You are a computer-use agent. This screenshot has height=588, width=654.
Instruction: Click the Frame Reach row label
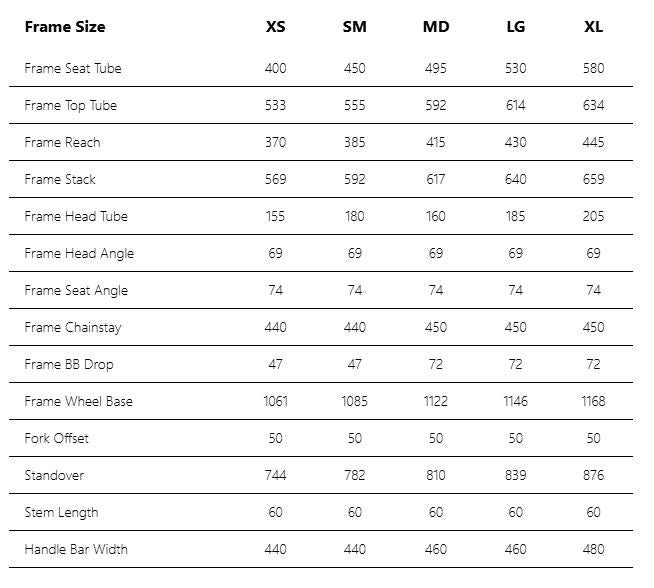(x=63, y=142)
